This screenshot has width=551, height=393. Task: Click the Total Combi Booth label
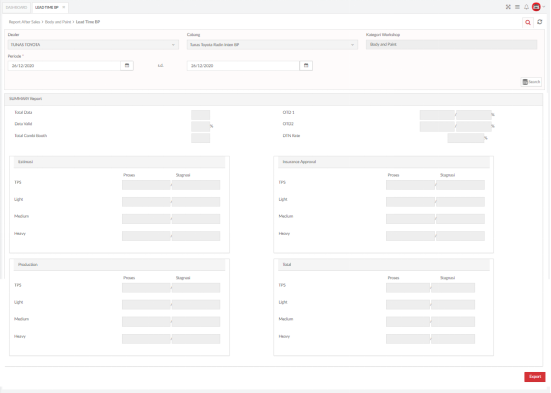click(31, 136)
